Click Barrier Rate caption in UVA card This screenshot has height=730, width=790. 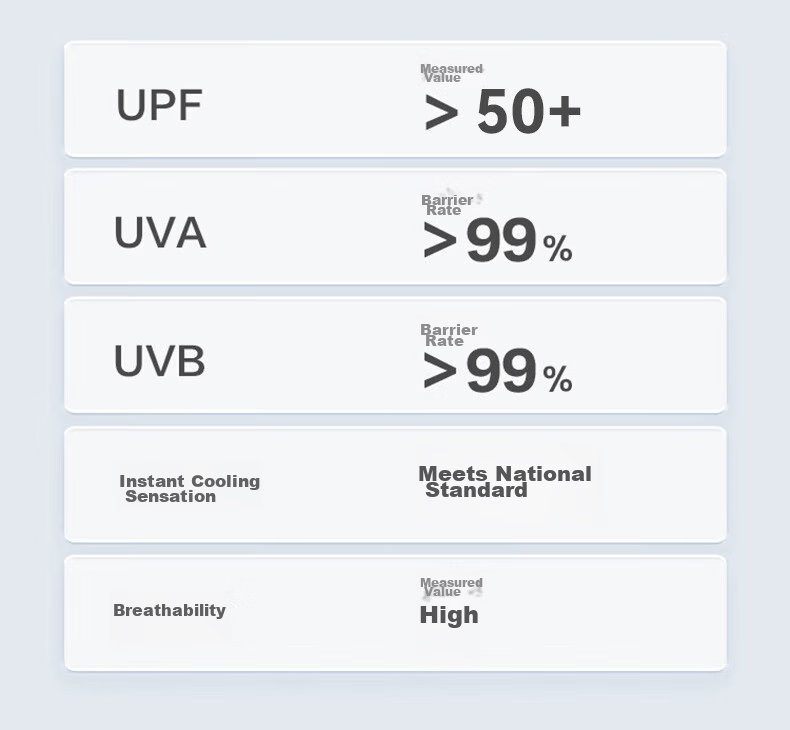[x=447, y=205]
